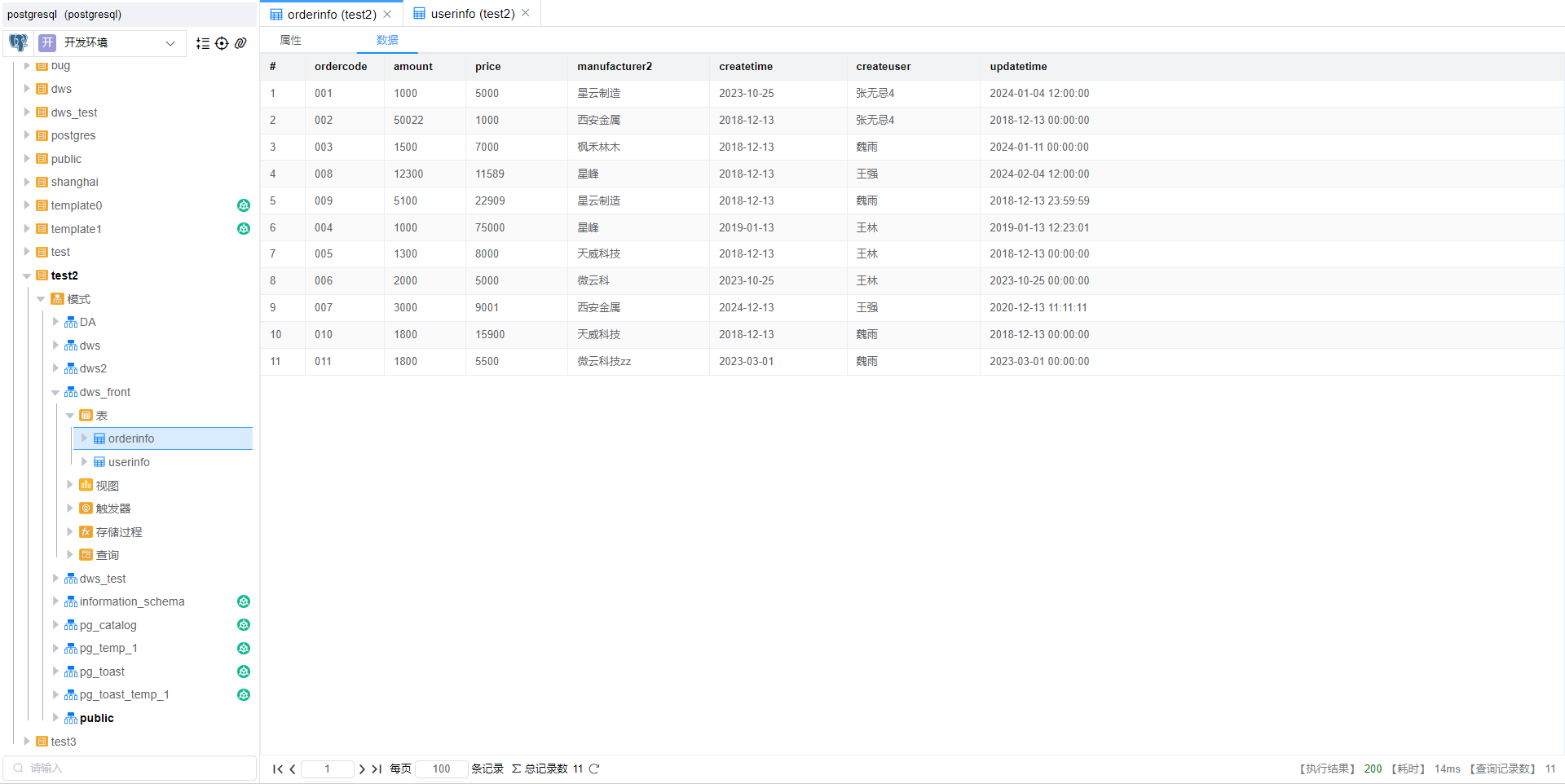This screenshot has width=1565, height=784.
Task: Expand the 视图 views folder
Action: click(x=70, y=485)
